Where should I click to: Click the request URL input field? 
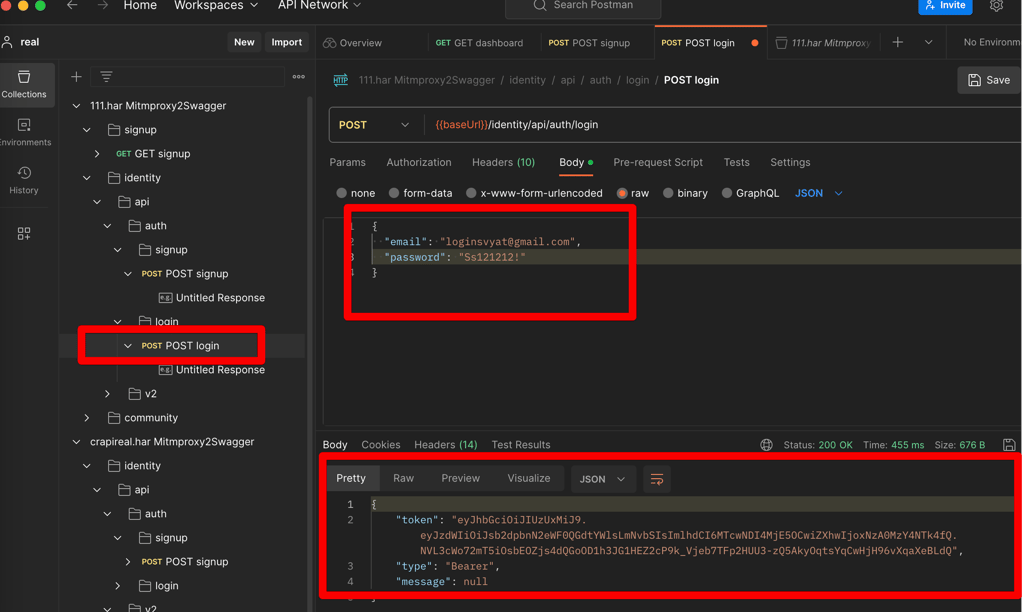[722, 125]
